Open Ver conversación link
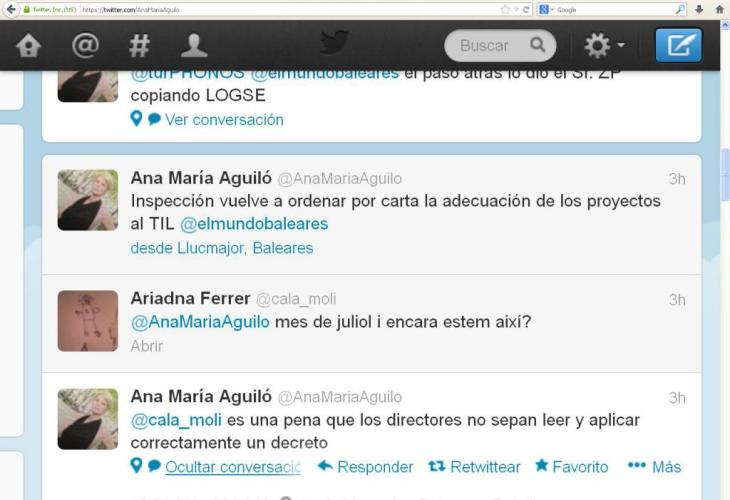The width and height of the screenshot is (730, 500). pyautogui.click(x=224, y=120)
